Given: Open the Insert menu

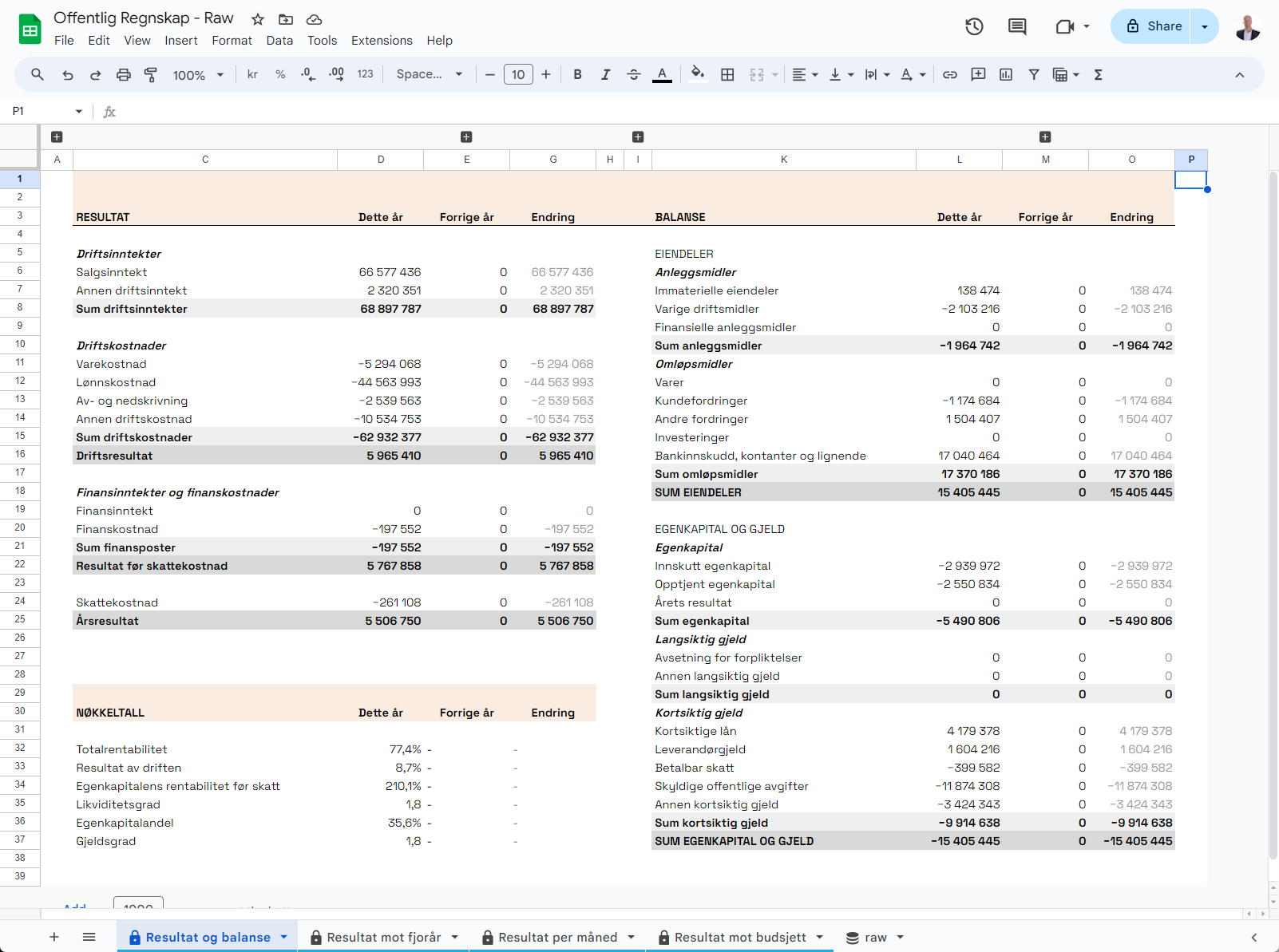Looking at the screenshot, I should 181,41.
